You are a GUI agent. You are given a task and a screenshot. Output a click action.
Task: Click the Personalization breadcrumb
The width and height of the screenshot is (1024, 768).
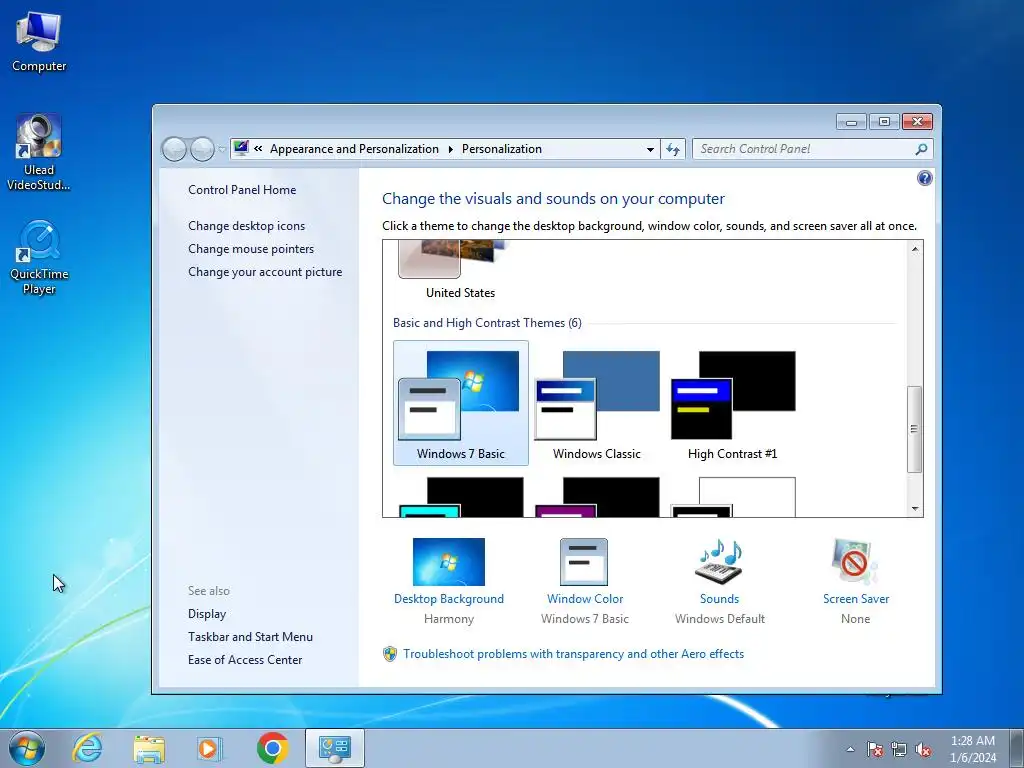tap(502, 149)
